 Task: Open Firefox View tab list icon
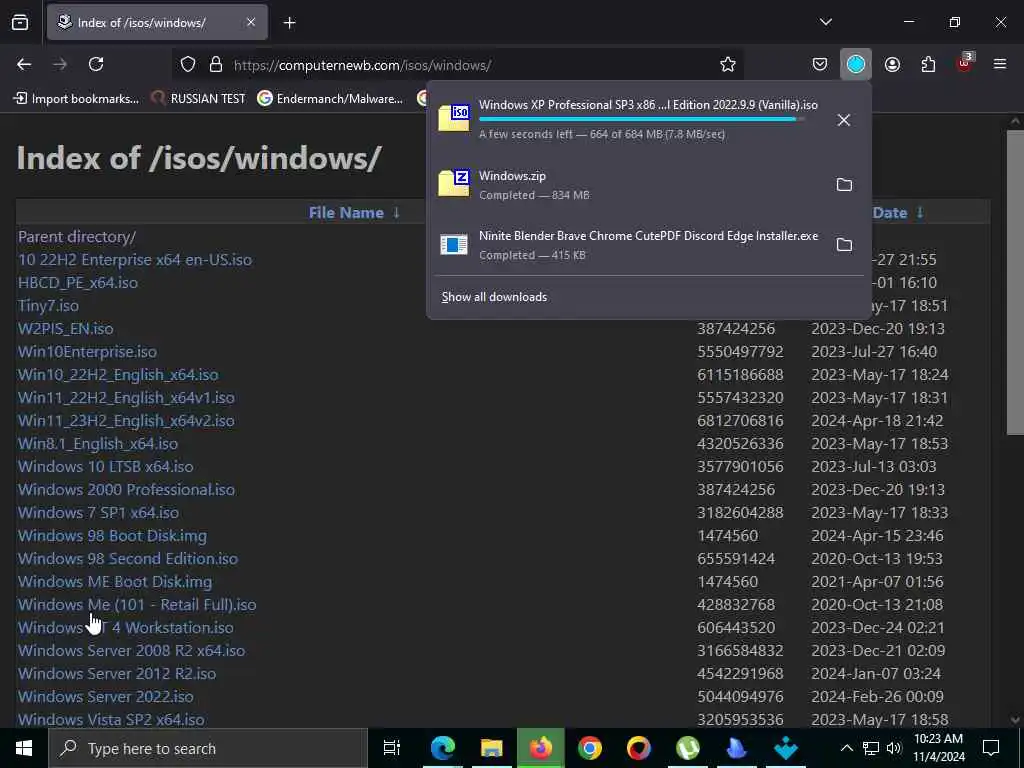pos(20,22)
